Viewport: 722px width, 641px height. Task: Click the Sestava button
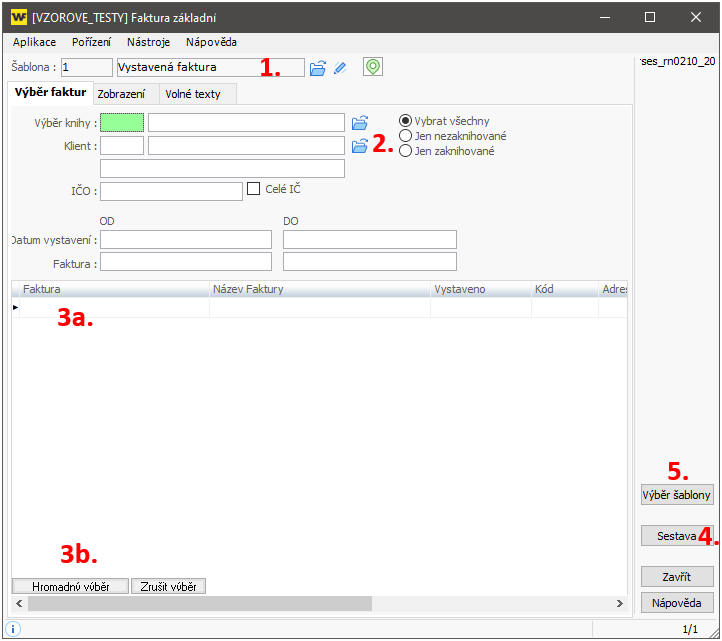[x=677, y=536]
